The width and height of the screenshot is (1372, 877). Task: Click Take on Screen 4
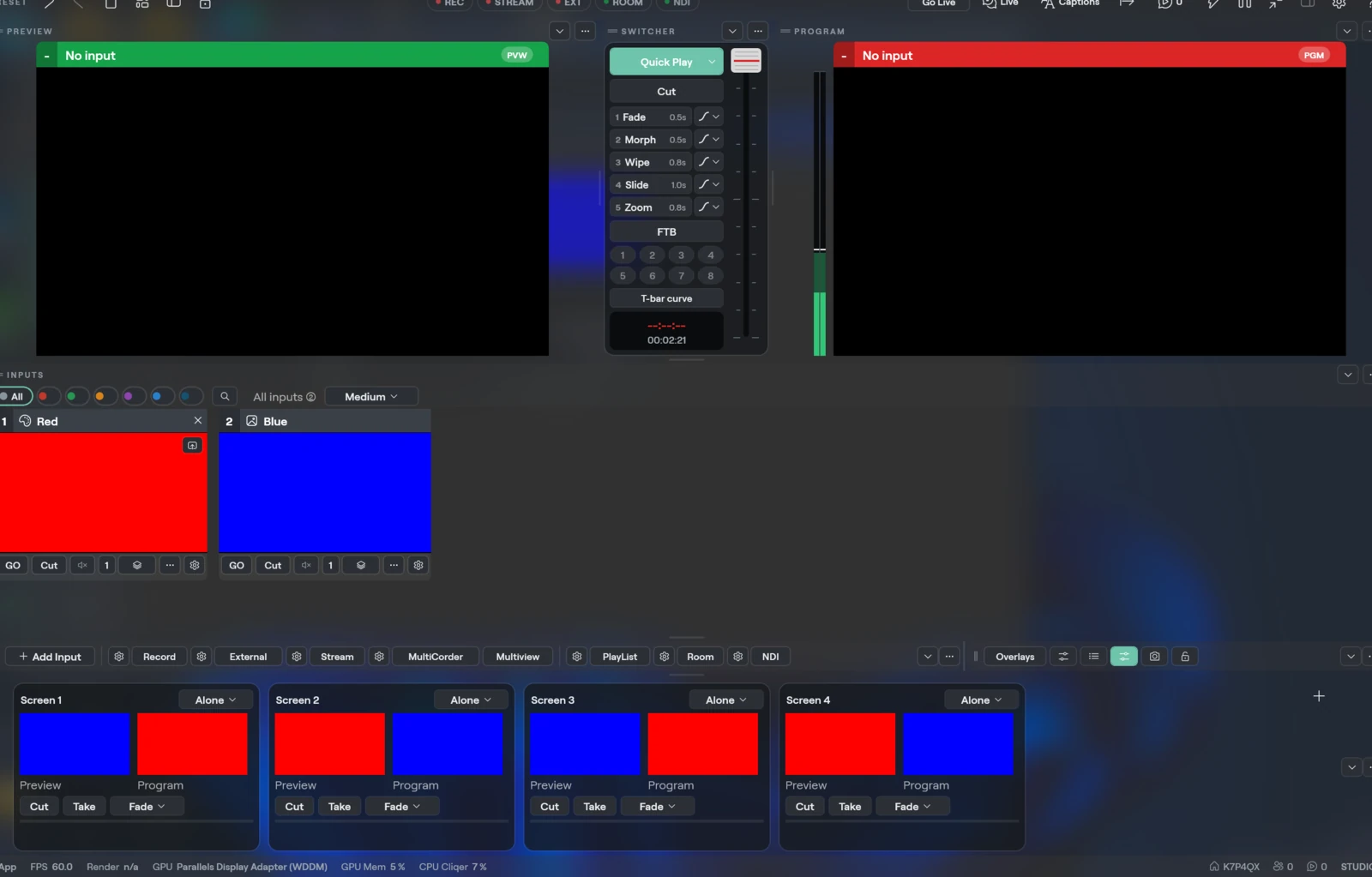(x=850, y=806)
